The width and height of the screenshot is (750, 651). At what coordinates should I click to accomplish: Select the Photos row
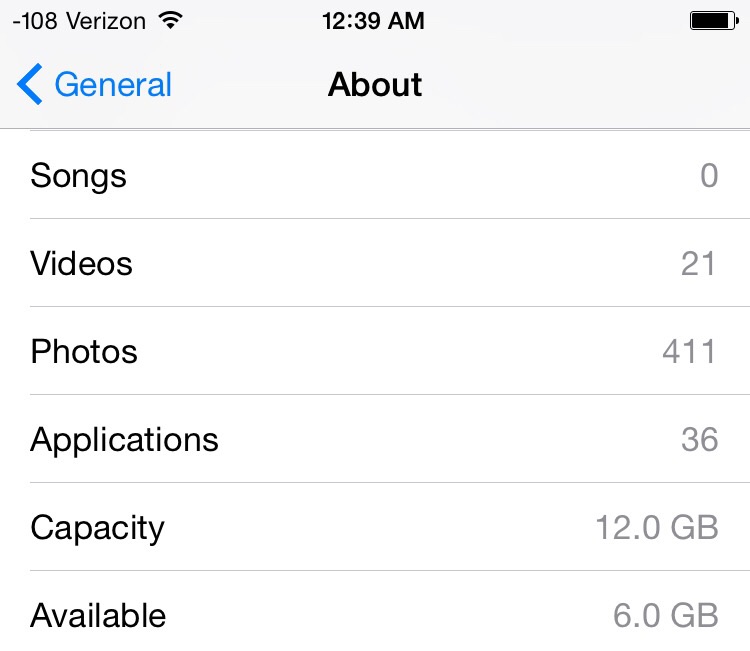click(375, 351)
